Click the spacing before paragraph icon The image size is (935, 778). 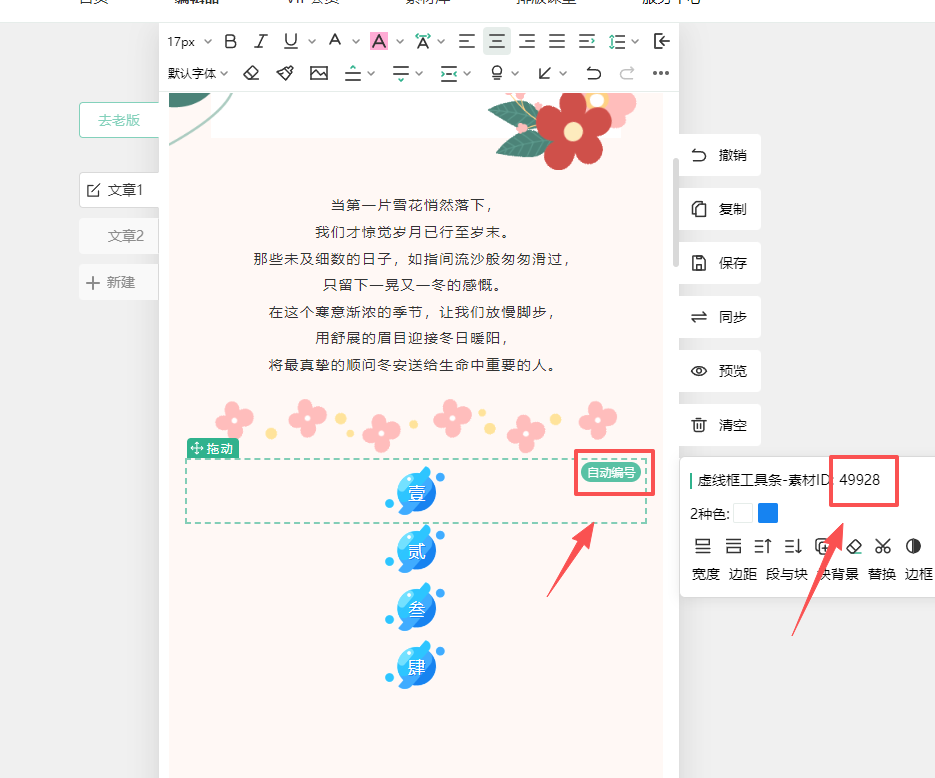353,73
